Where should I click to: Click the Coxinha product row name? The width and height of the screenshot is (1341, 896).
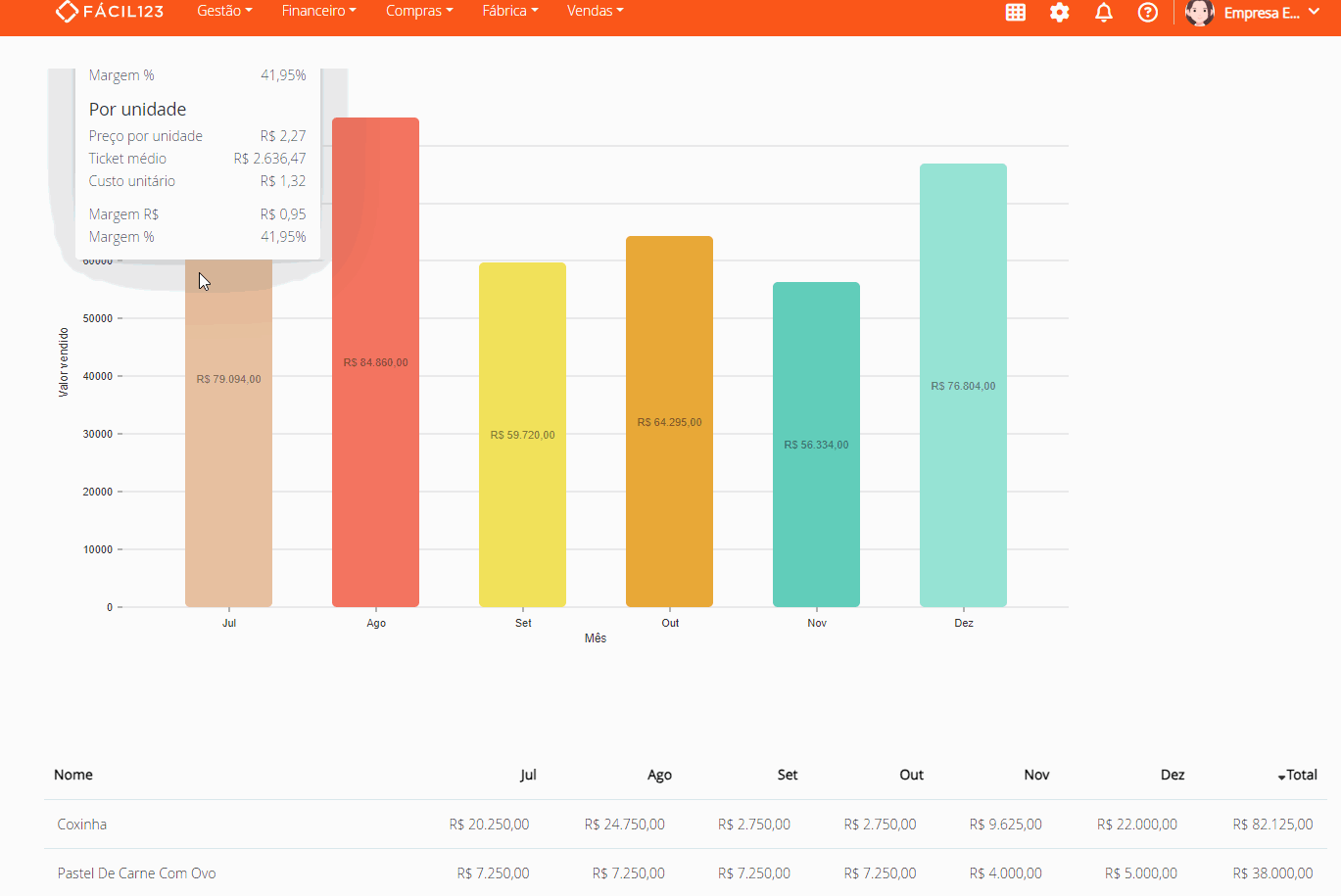pyautogui.click(x=82, y=825)
